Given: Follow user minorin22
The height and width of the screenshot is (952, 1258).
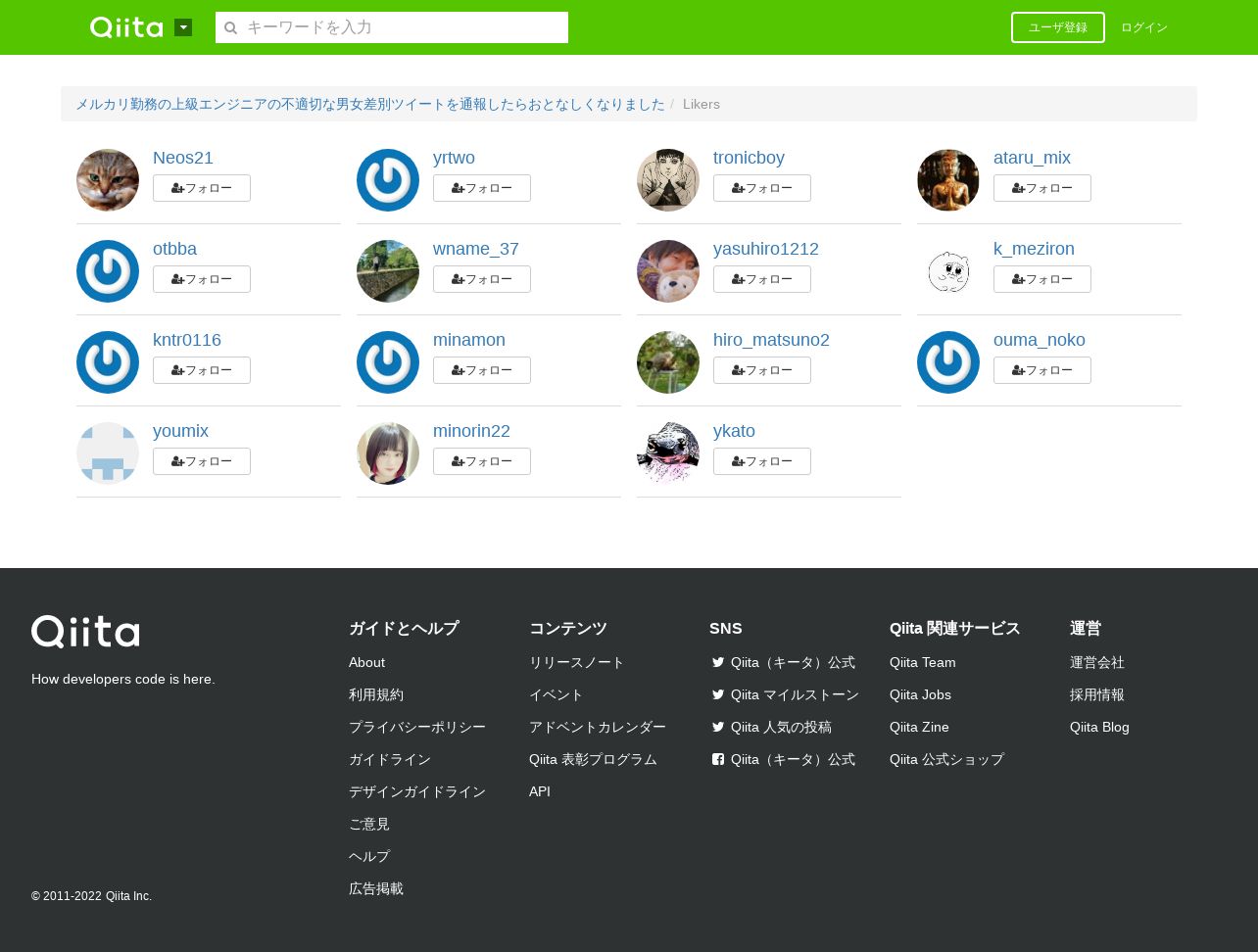Looking at the screenshot, I should [482, 461].
